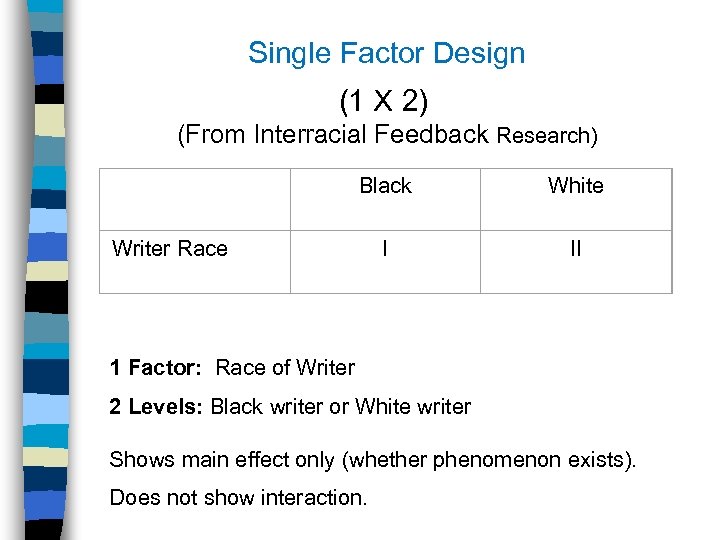Image resolution: width=720 pixels, height=540 pixels.
Task: Click the bold "2 Levels:" label
Action: tap(157, 406)
